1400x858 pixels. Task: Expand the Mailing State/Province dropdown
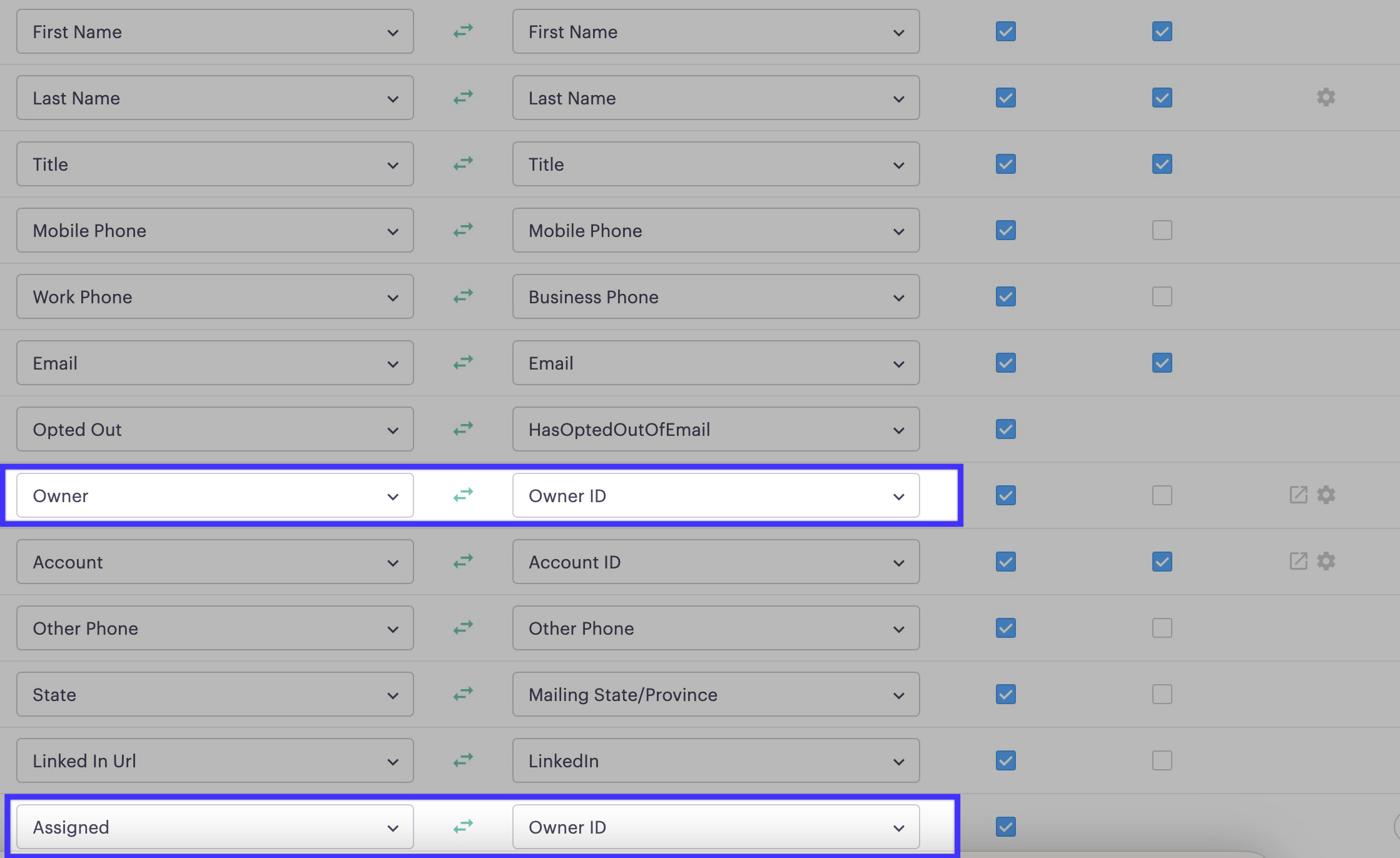tap(899, 694)
